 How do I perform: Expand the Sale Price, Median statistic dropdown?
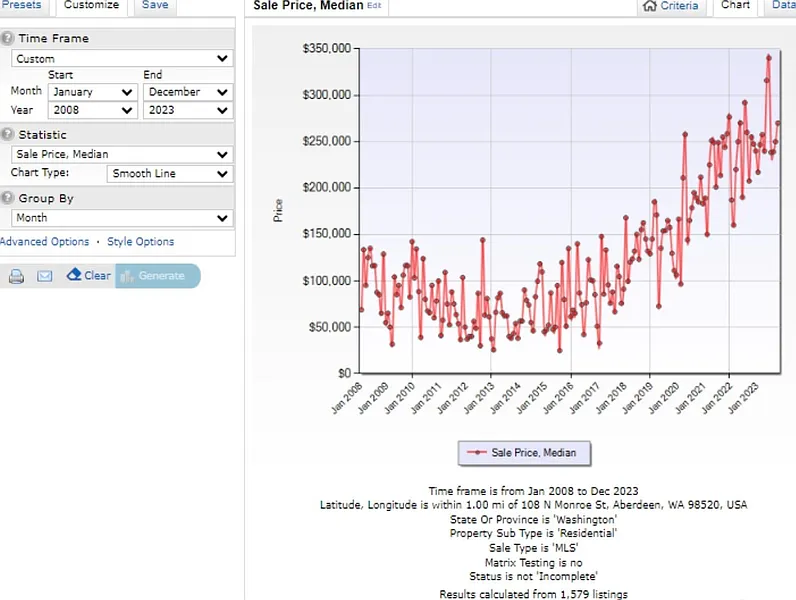122,154
